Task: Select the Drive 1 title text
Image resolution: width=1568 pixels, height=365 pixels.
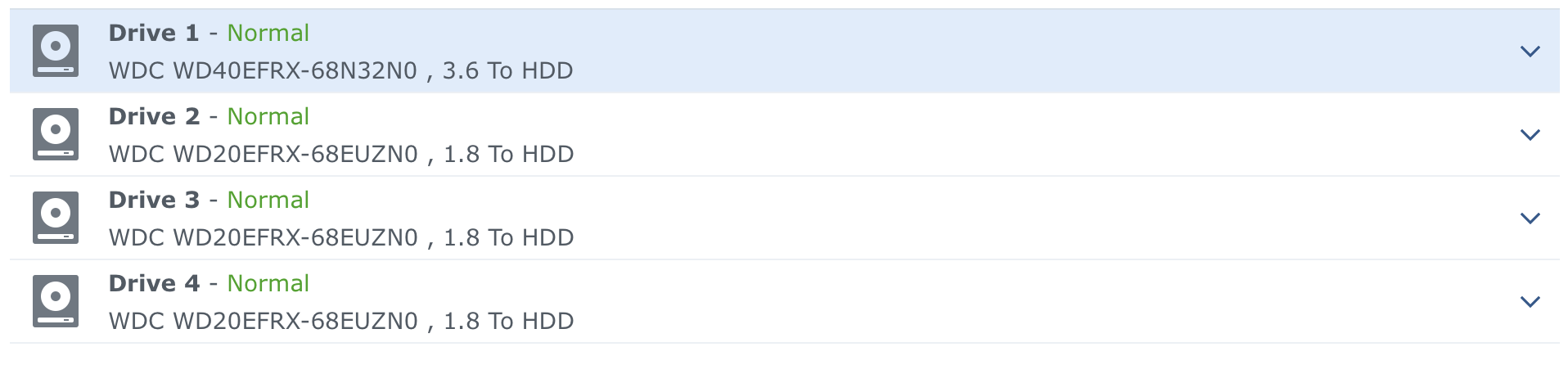Action: tap(154, 33)
